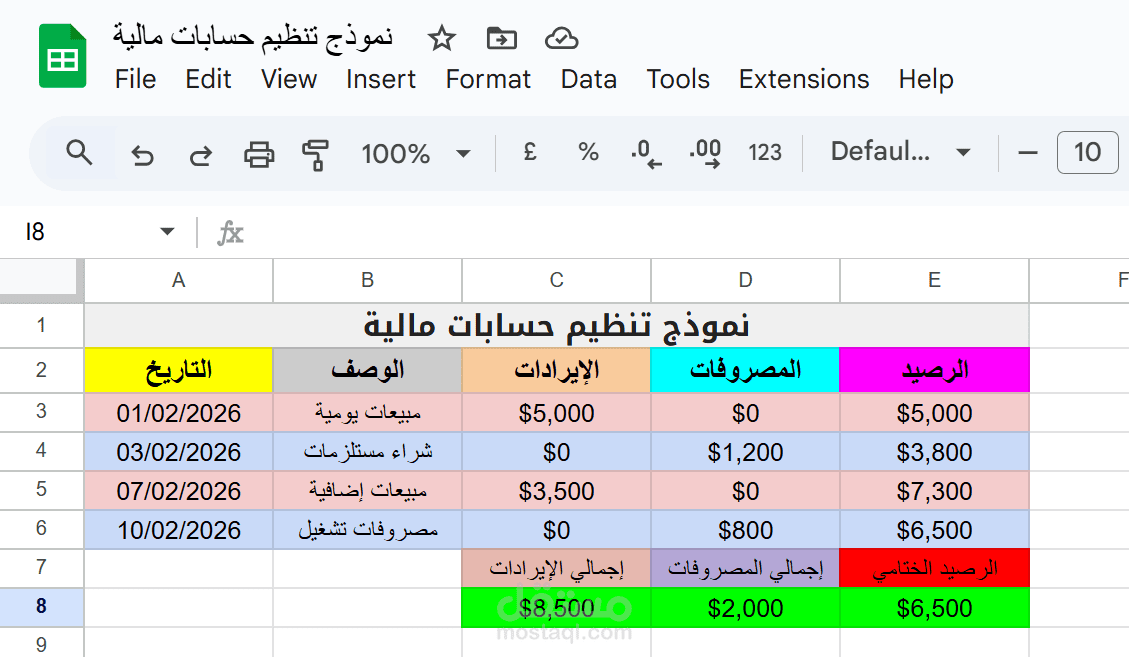
Task: Click the Insert menu item
Action: click(381, 79)
